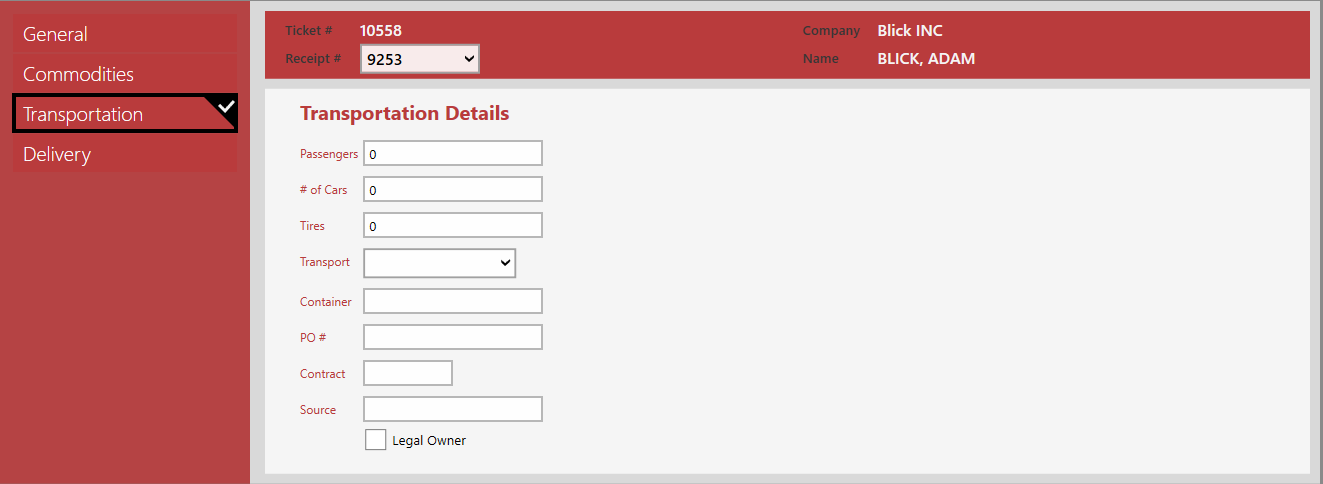The image size is (1323, 484).
Task: Click the Passengers input field
Action: tap(453, 153)
